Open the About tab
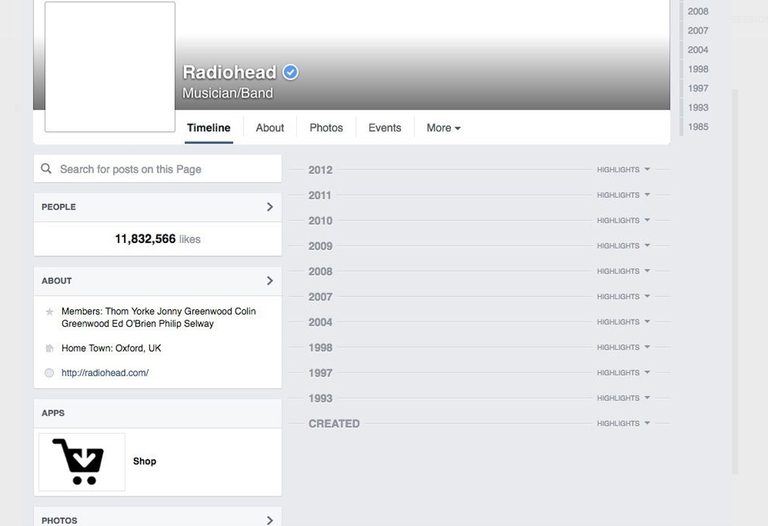 pyautogui.click(x=270, y=128)
